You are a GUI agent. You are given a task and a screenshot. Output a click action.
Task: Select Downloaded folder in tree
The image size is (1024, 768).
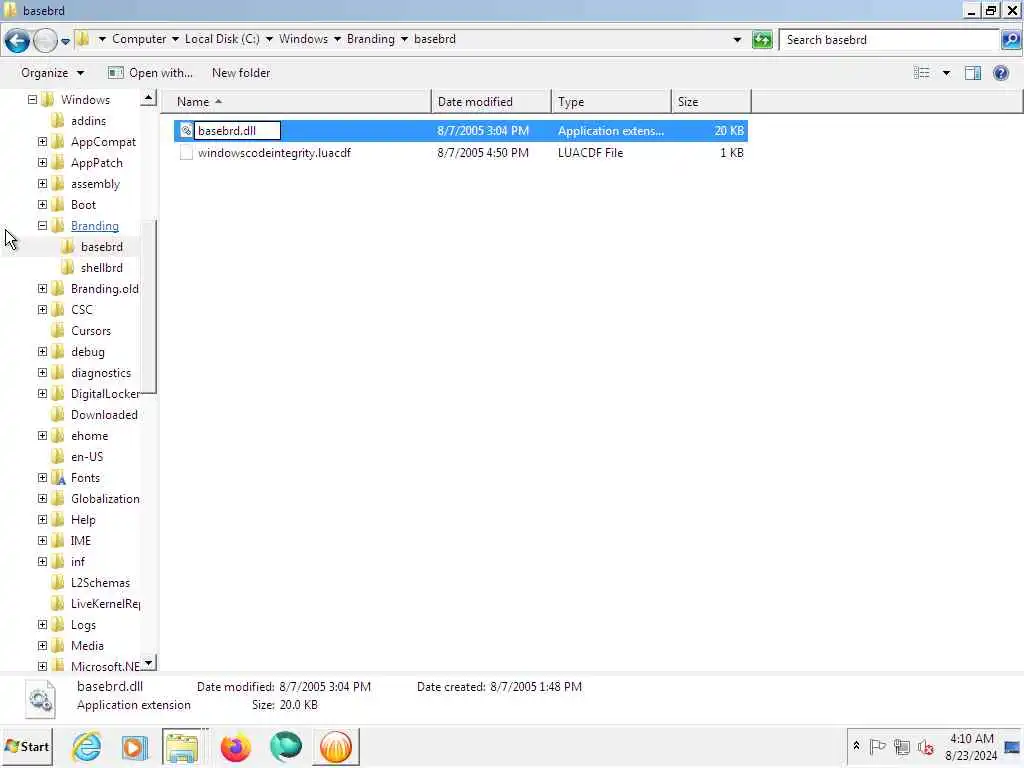104,415
